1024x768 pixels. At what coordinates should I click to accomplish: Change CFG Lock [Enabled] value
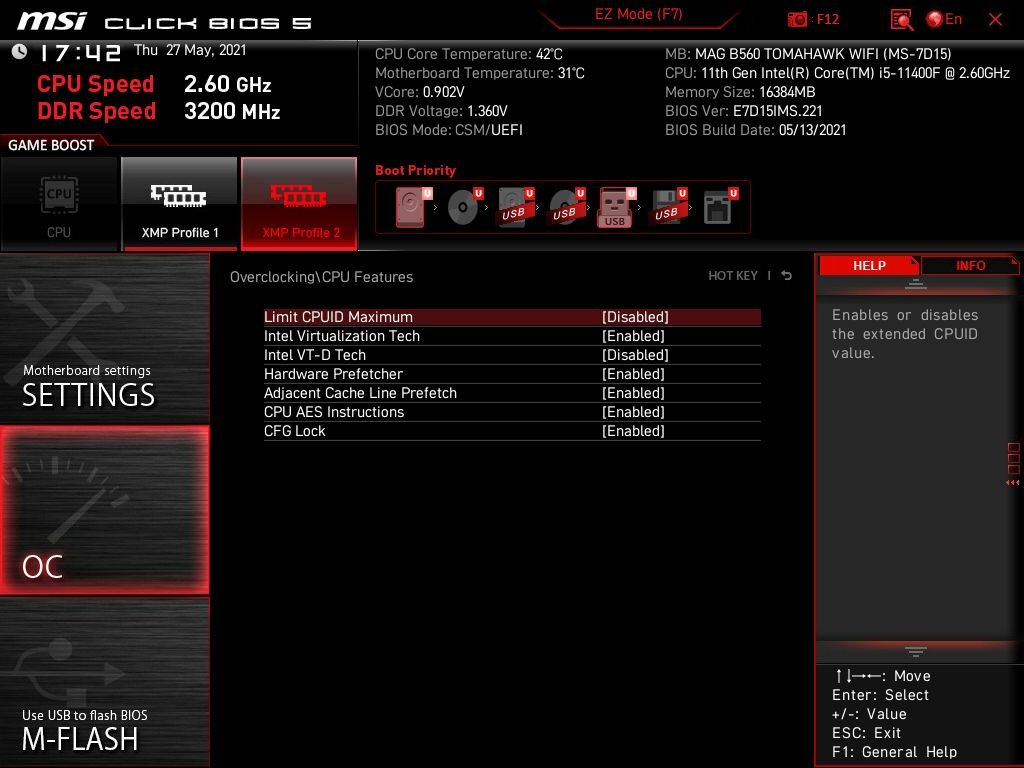633,430
